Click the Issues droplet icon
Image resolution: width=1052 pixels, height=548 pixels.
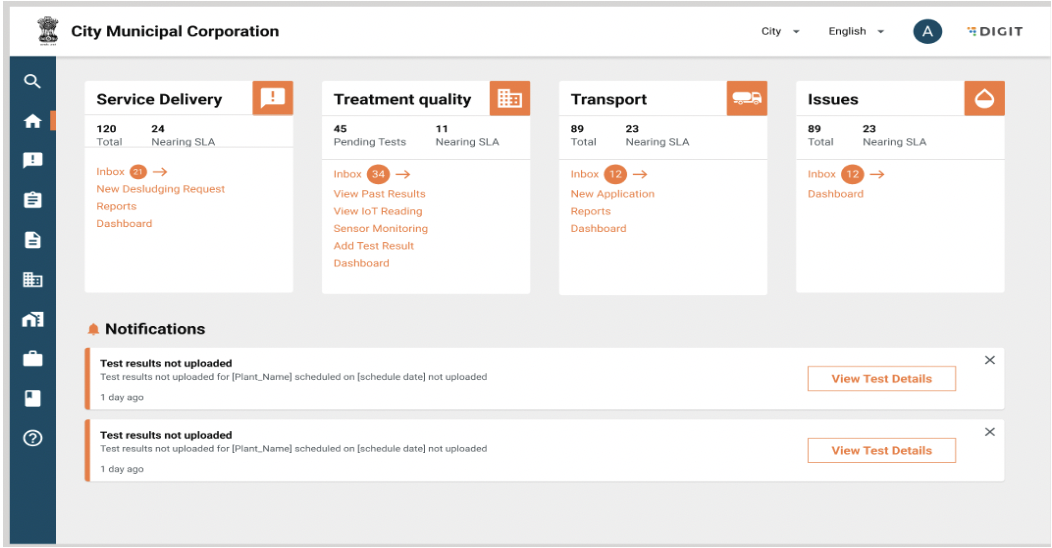pos(984,98)
